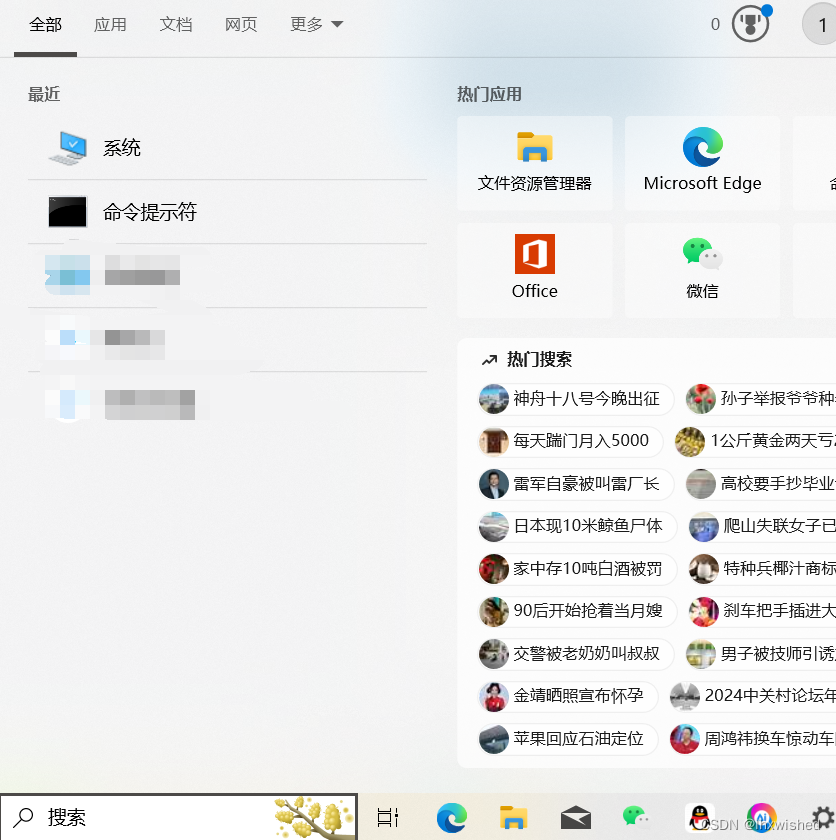The height and width of the screenshot is (840, 836).
Task: Open QQ penguin taskbar icon
Action: point(699,818)
